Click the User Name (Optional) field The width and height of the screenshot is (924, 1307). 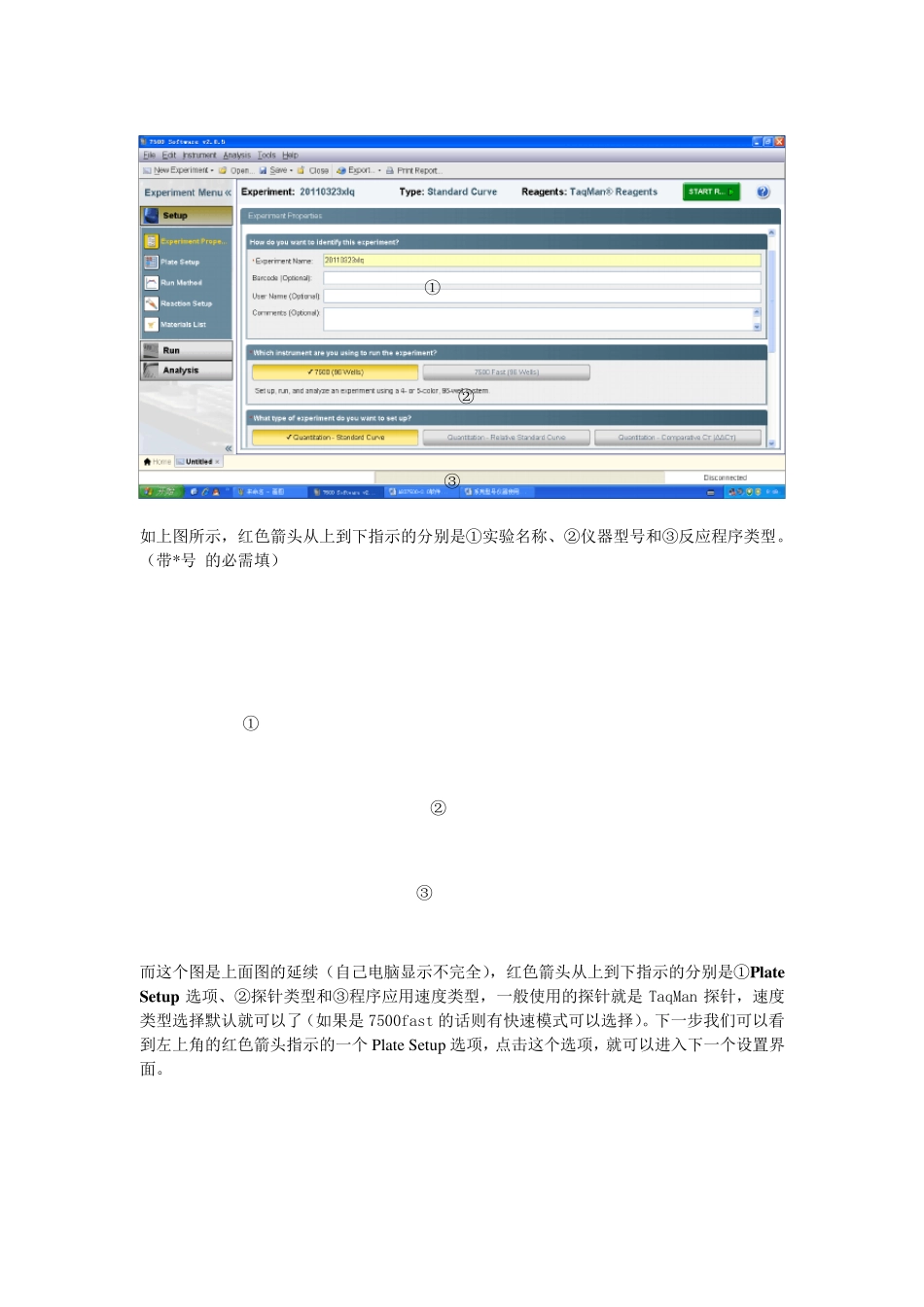542,296
